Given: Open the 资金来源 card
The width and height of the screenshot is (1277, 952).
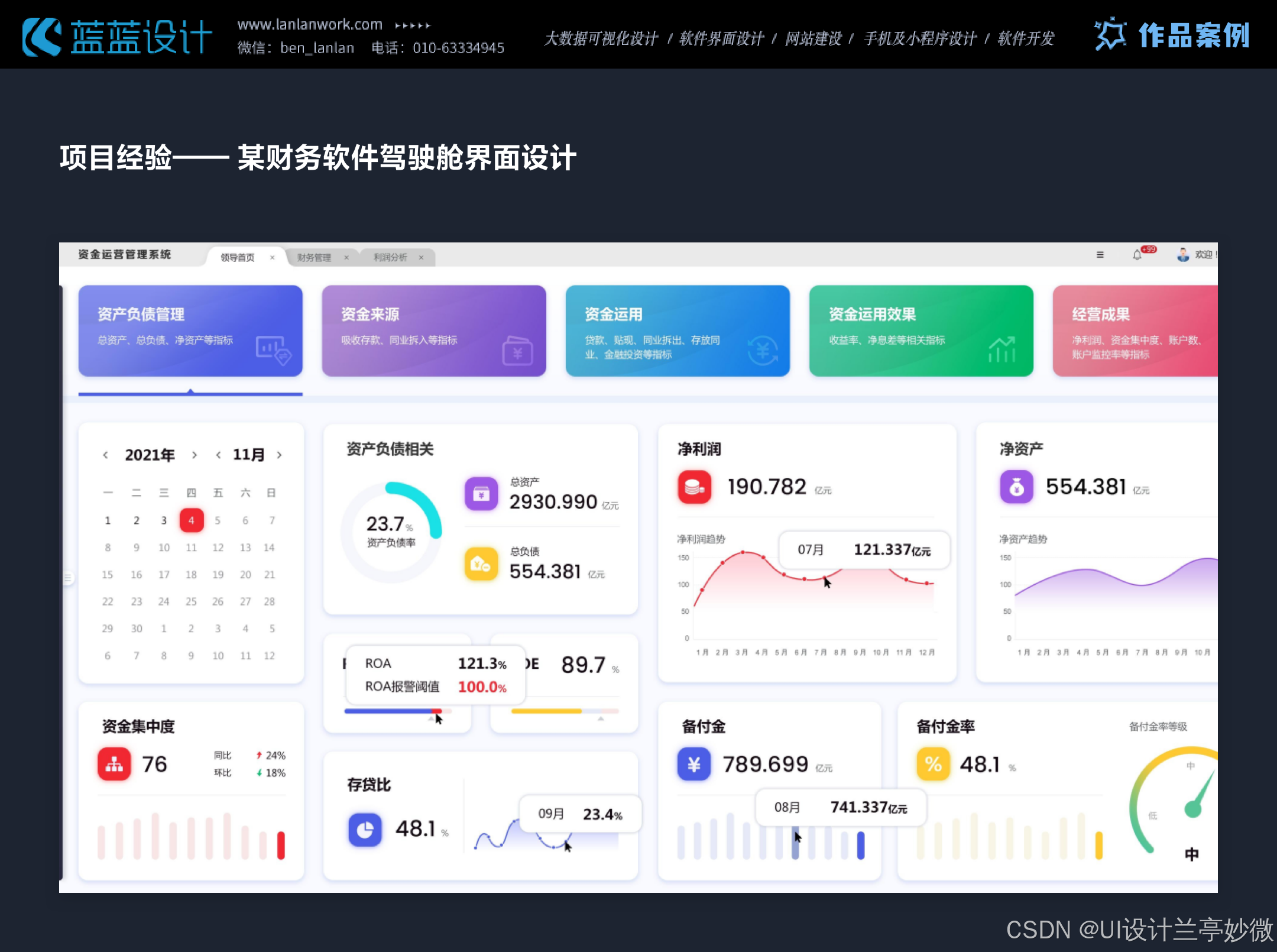Looking at the screenshot, I should click(433, 331).
